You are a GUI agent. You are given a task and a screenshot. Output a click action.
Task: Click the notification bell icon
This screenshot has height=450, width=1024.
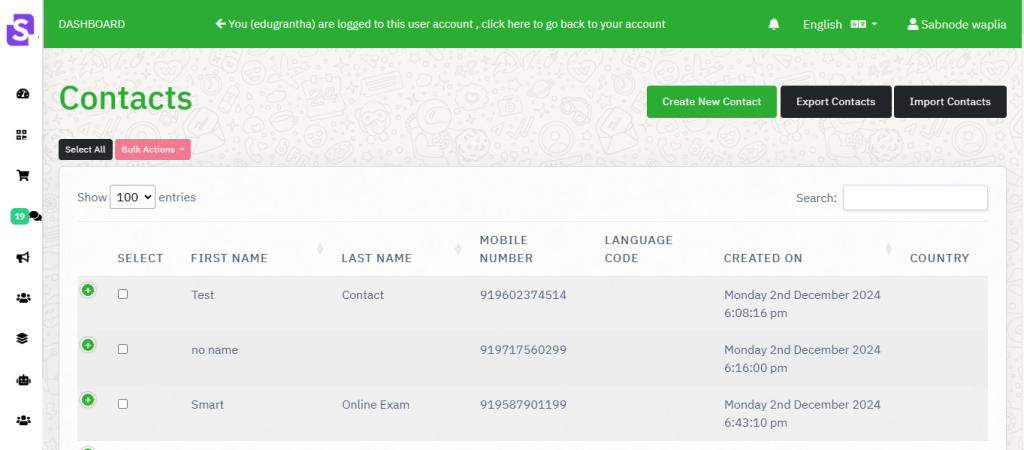(774, 24)
